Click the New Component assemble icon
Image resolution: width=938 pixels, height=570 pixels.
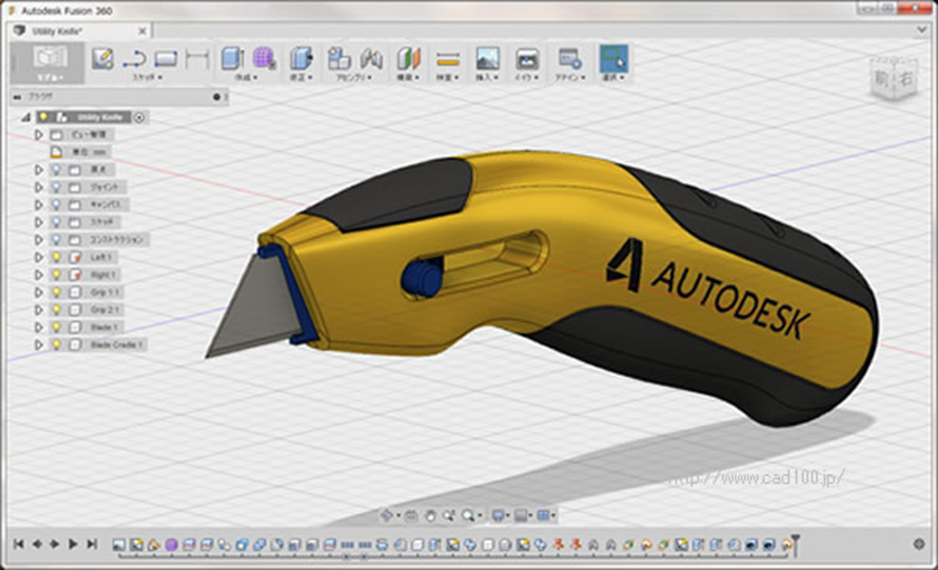(339, 59)
